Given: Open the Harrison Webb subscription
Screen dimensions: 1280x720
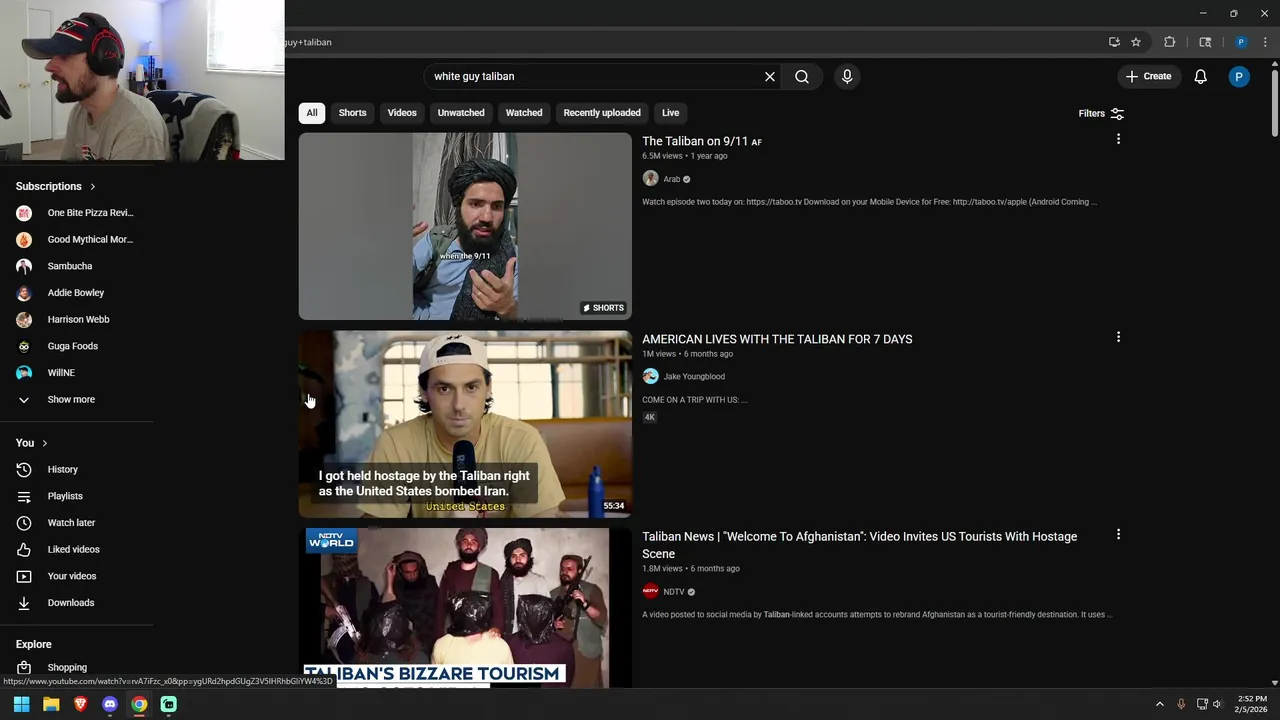Looking at the screenshot, I should (x=76, y=319).
